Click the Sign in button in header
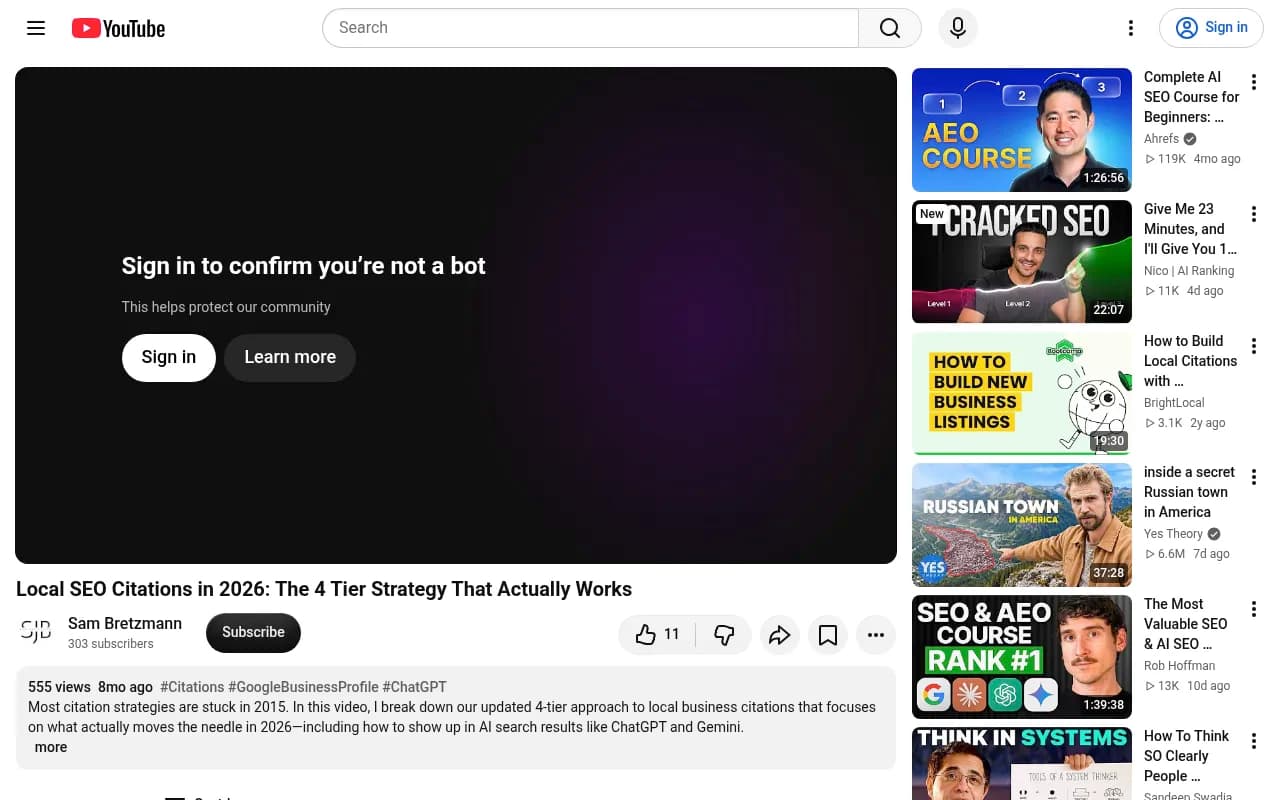 [1211, 28]
